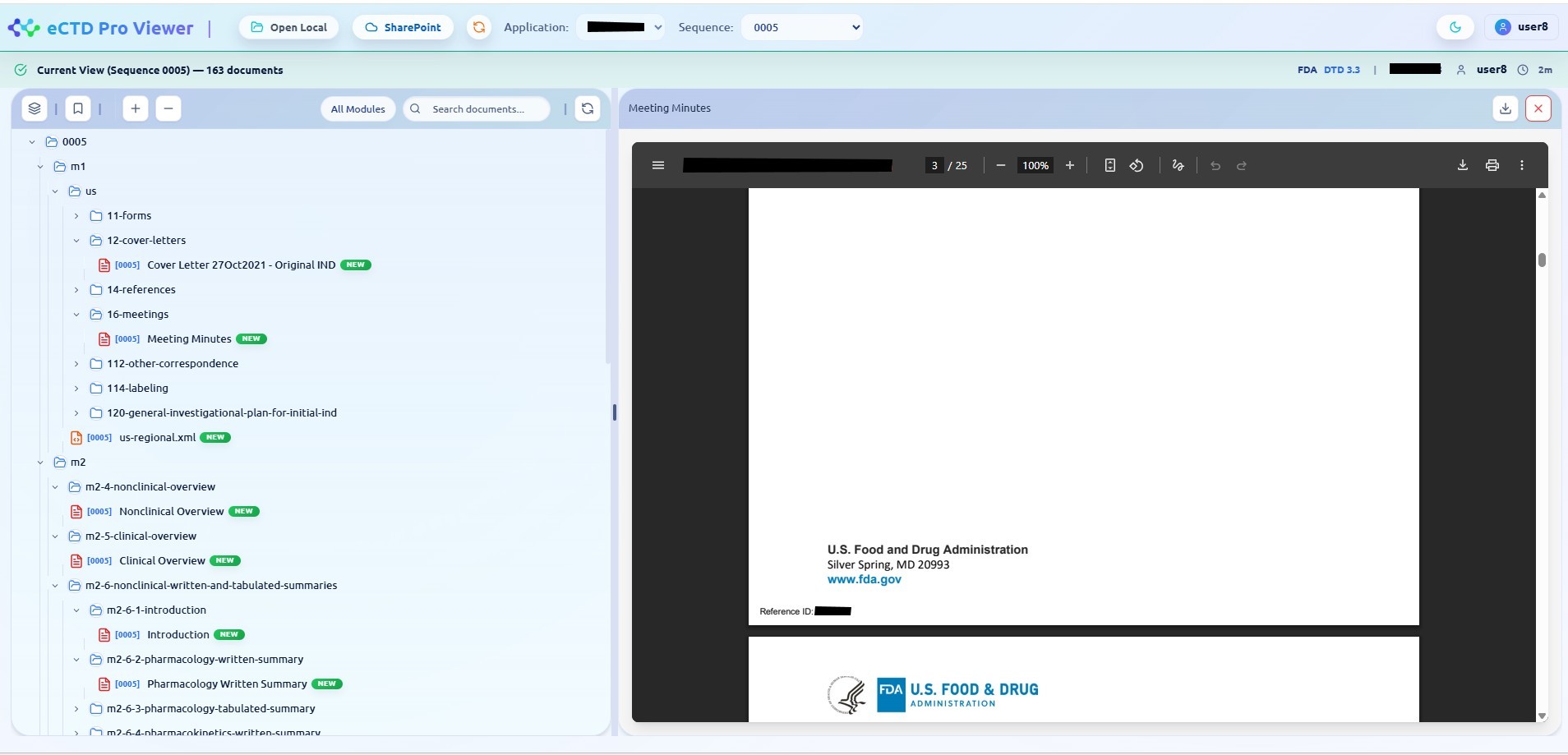Toggle dark mode moon icon
The image size is (1568, 755).
coord(1455,27)
